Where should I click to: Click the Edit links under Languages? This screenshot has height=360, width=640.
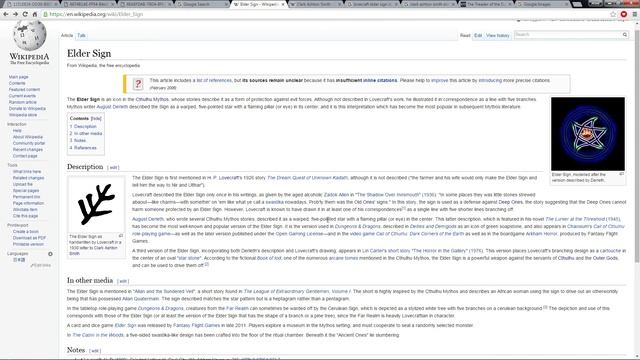tap(41, 266)
